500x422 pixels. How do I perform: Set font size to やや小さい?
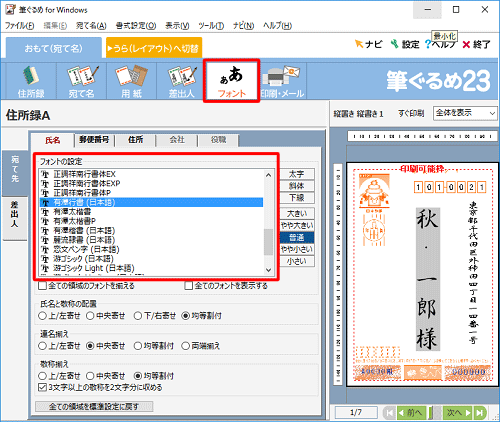pyautogui.click(x=297, y=249)
